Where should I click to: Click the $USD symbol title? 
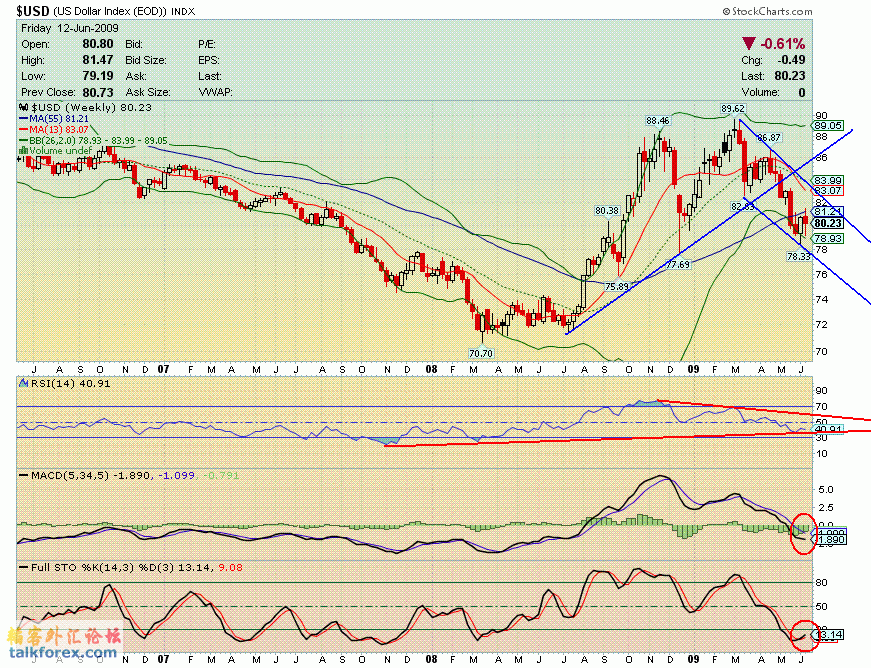point(33,11)
